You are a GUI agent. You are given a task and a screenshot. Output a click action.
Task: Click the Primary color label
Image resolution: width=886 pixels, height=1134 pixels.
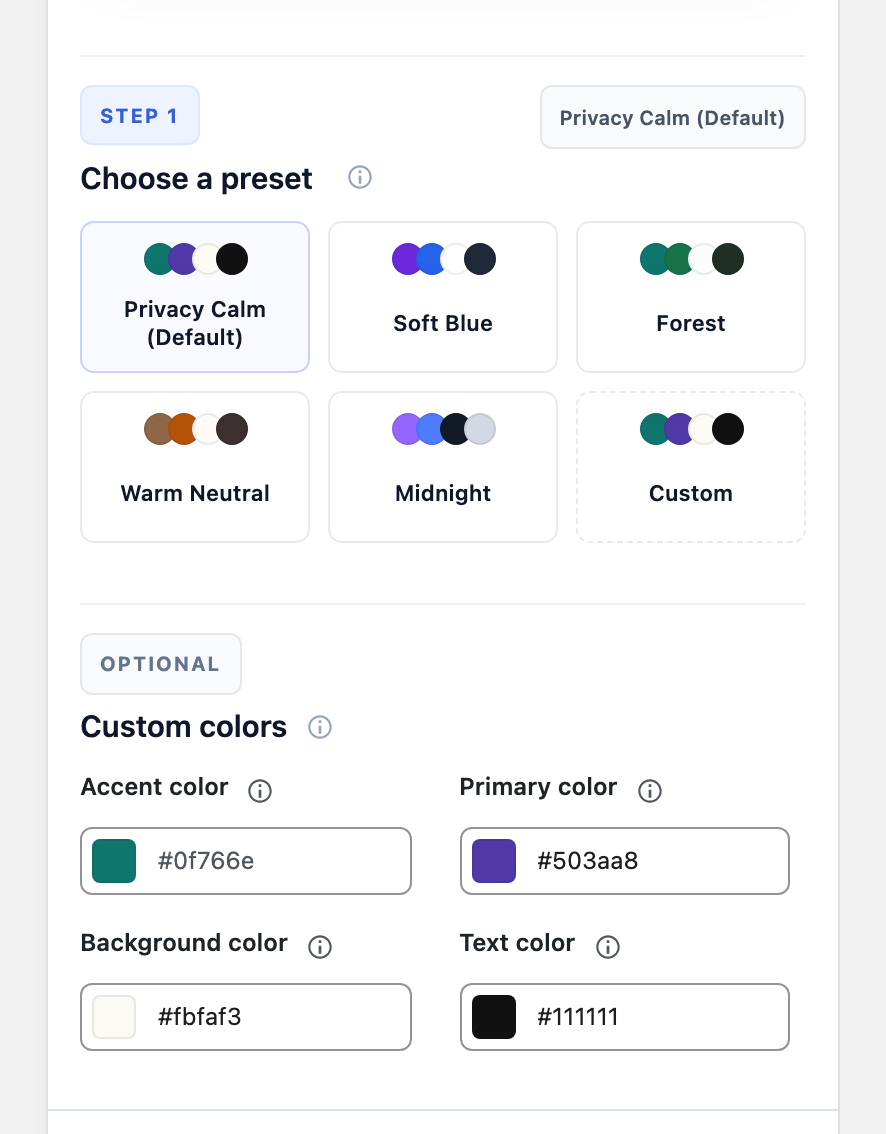538,787
